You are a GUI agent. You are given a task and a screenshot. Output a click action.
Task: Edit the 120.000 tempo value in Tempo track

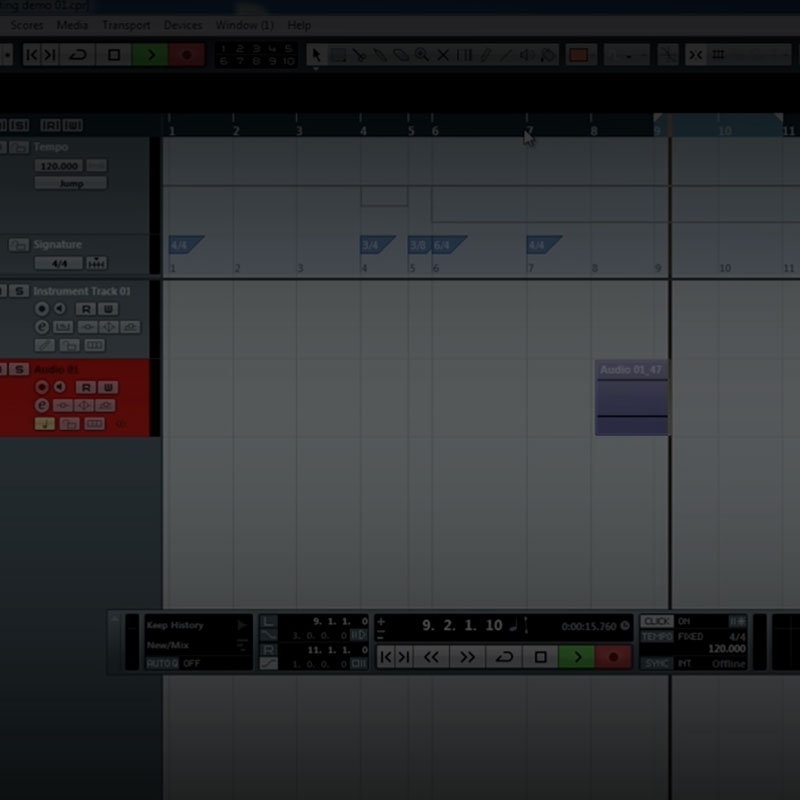point(59,166)
